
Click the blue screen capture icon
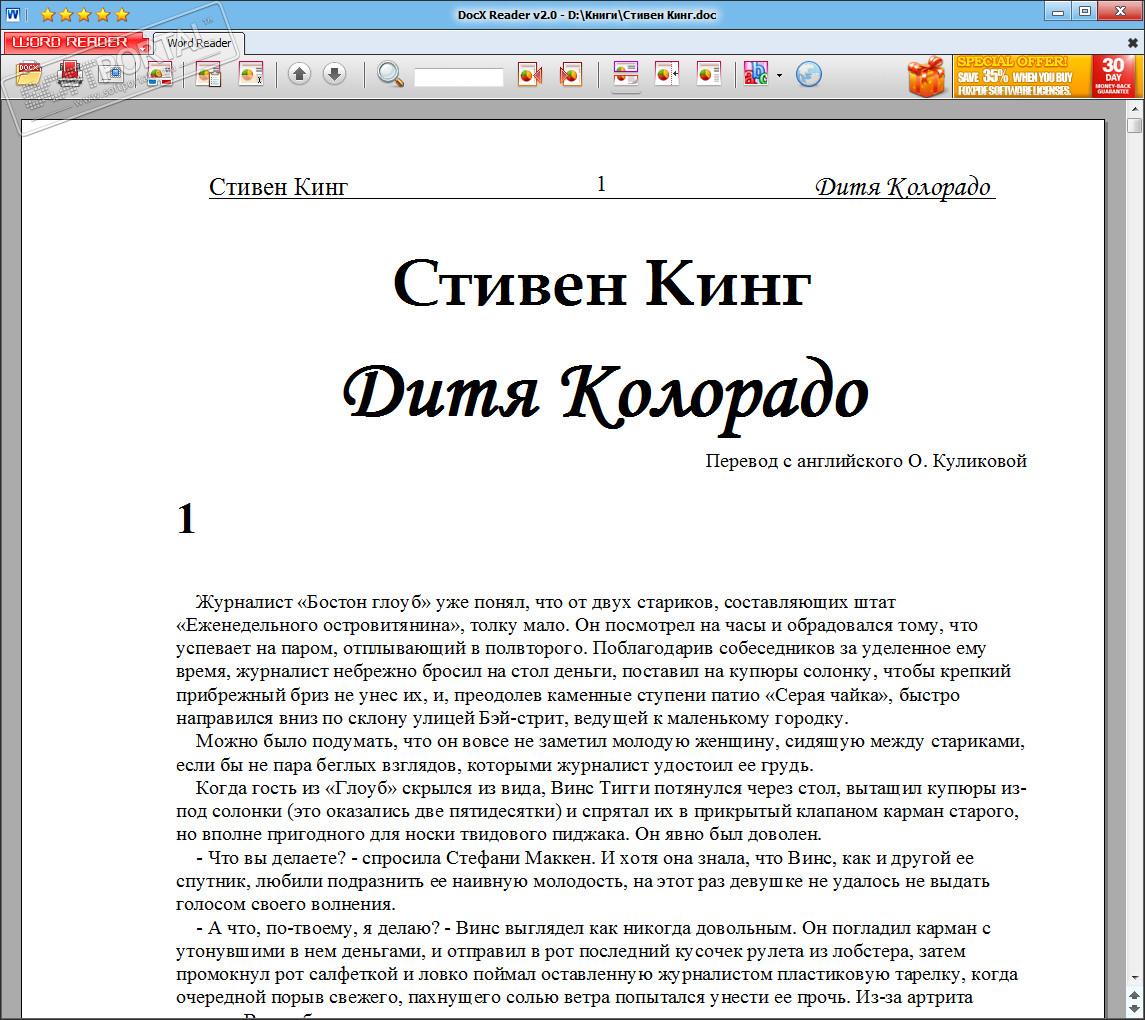click(112, 74)
